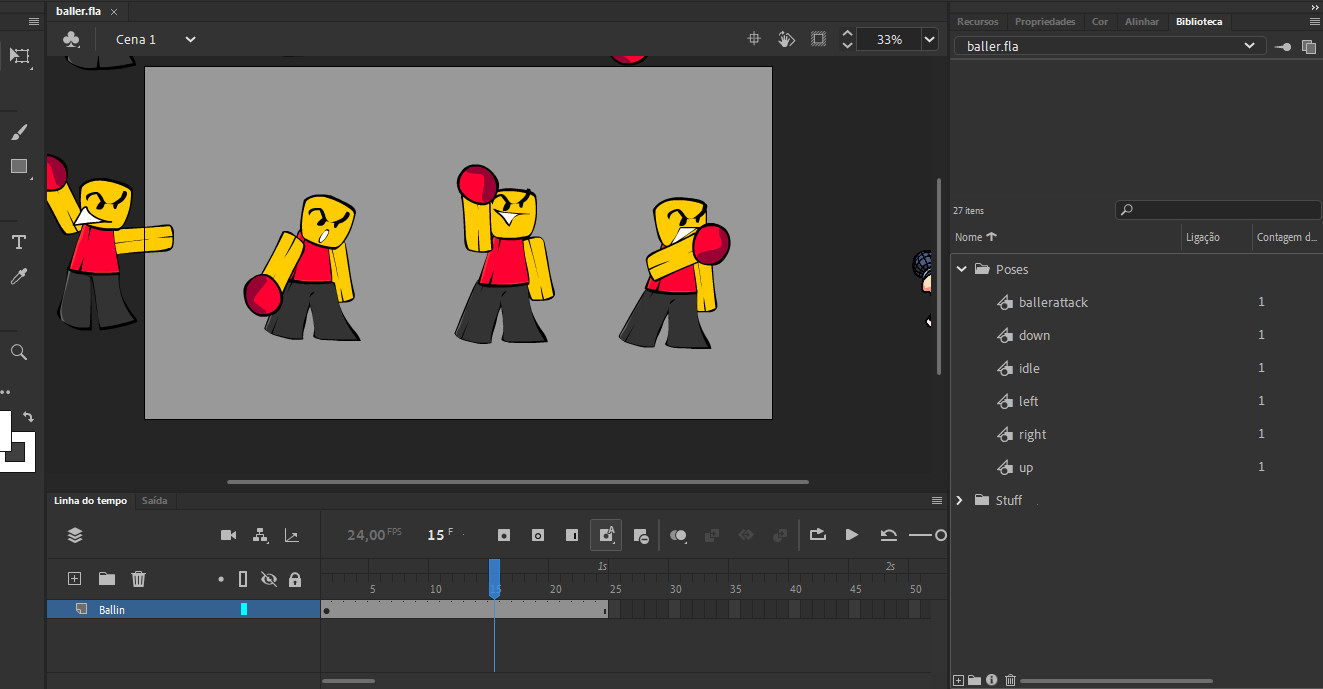
Task: Switch to the Propriedades tab
Action: 1045,21
